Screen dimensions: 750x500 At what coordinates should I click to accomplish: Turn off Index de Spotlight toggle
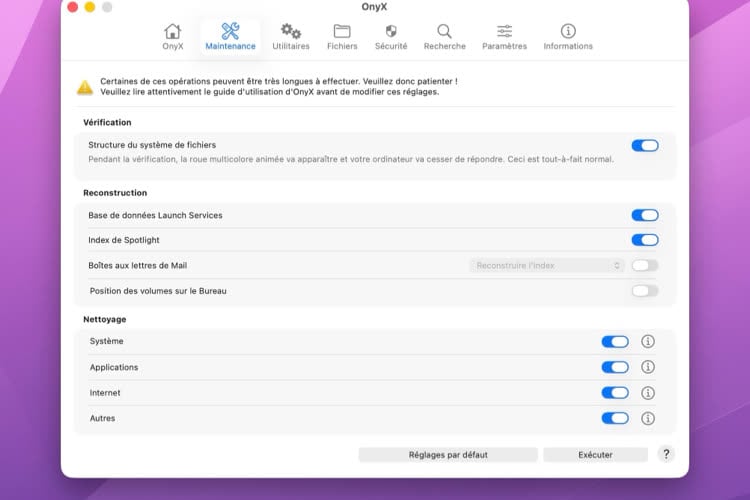(645, 240)
